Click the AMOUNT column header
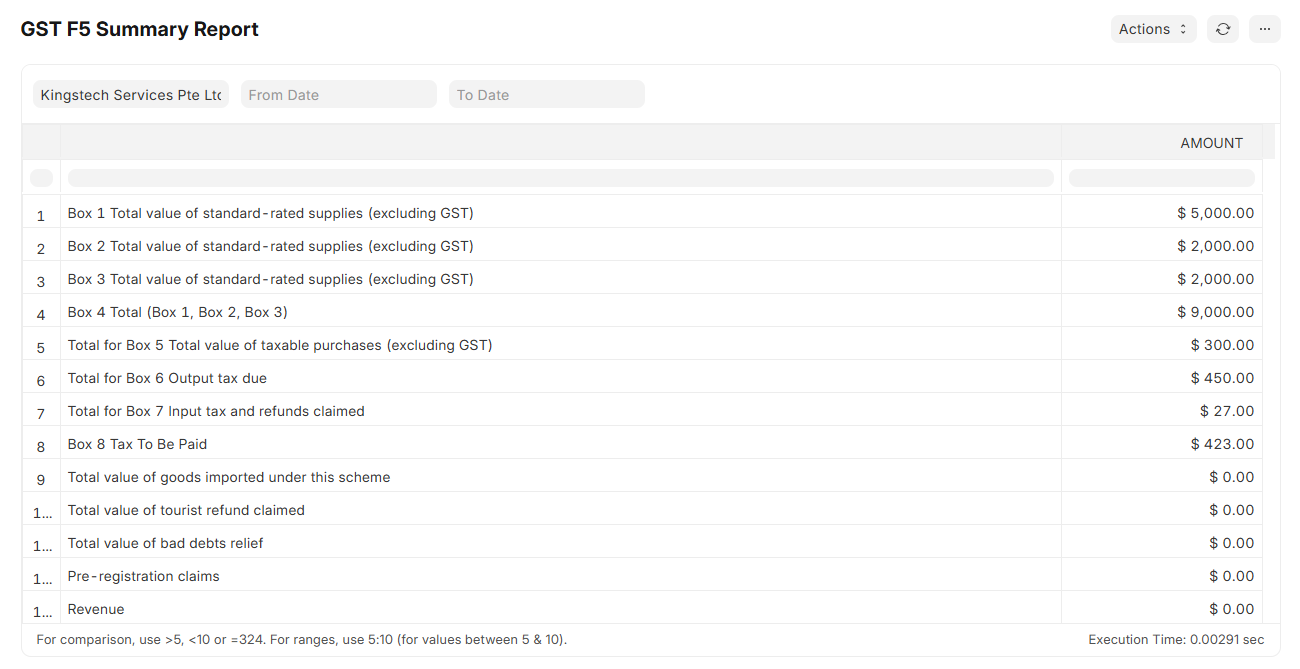 (x=1211, y=143)
